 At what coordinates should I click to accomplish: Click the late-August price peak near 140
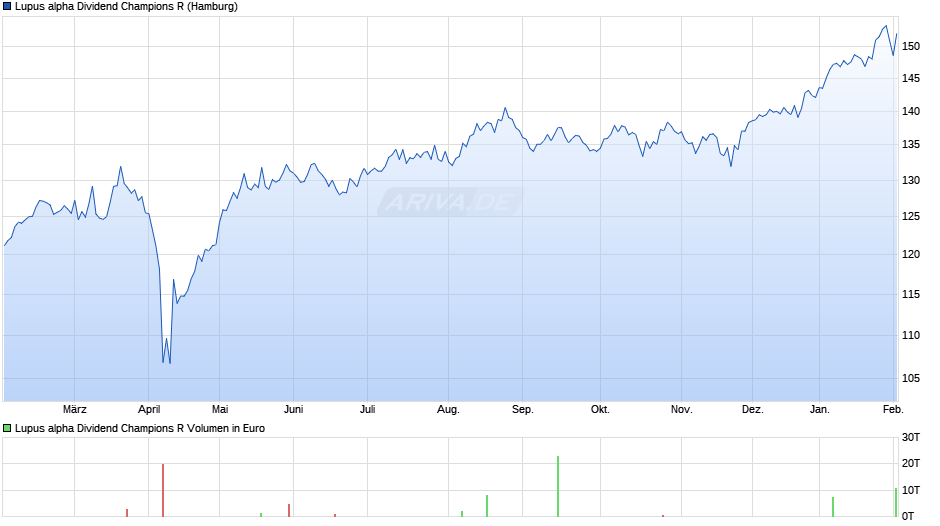pyautogui.click(x=505, y=108)
